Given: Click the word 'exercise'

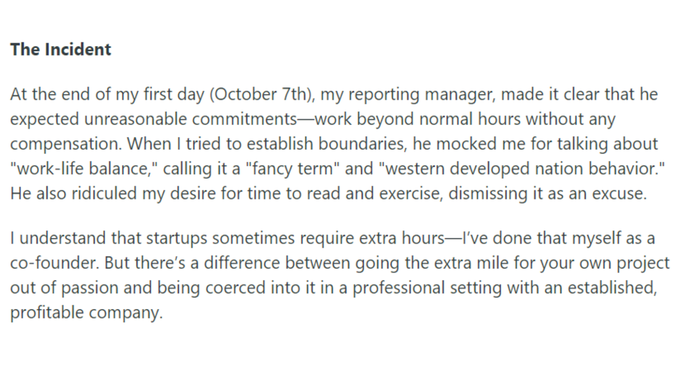Looking at the screenshot, I should tap(410, 193).
